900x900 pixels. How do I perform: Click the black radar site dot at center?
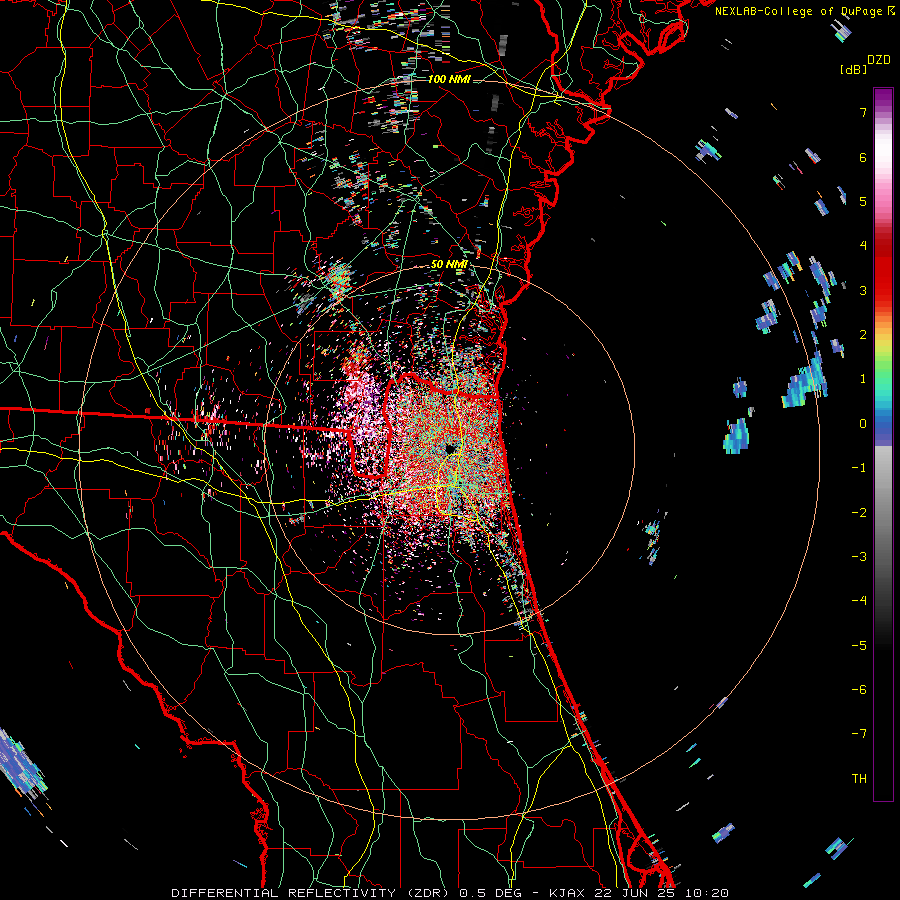pos(451,449)
